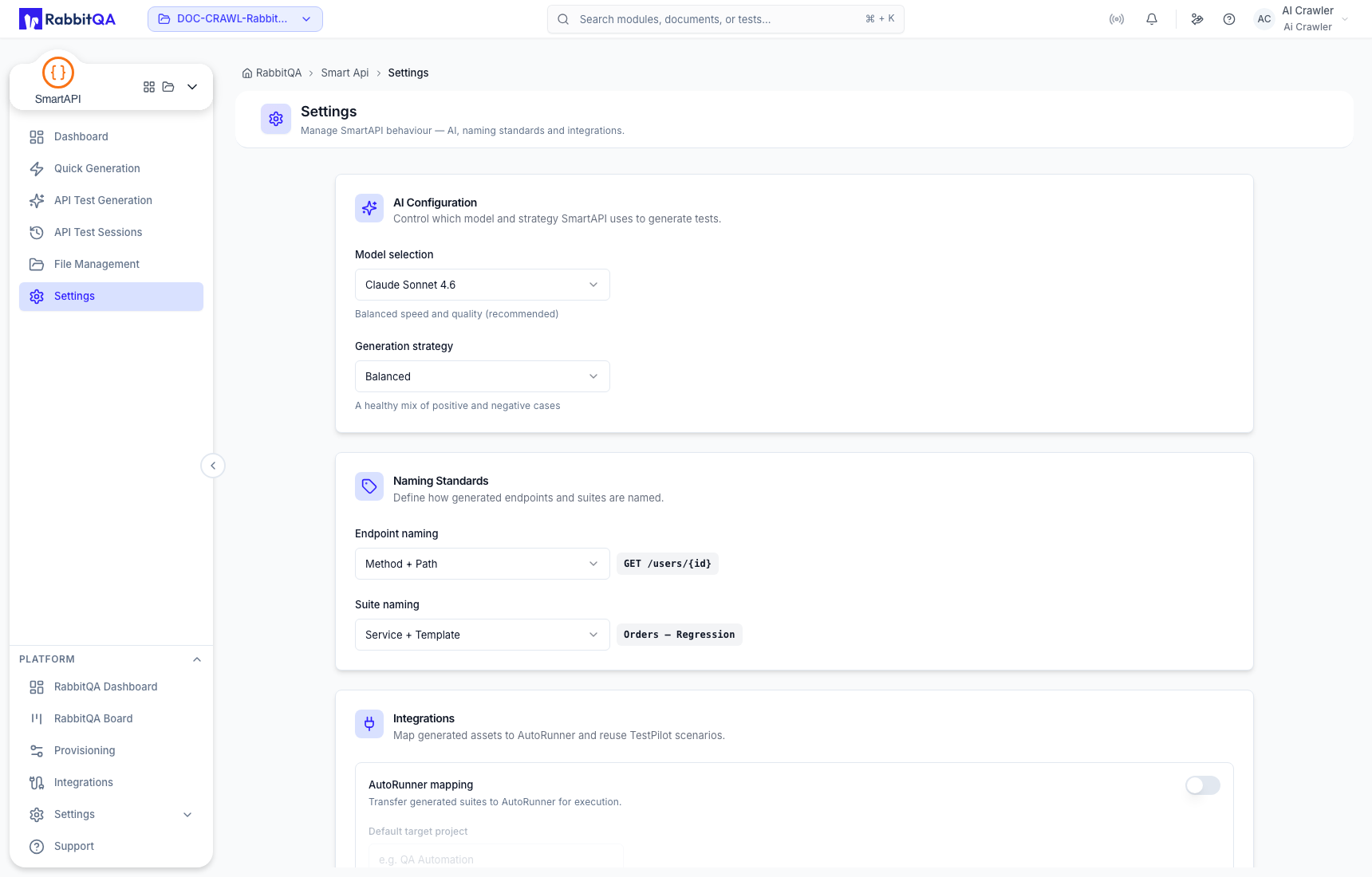Click the Naming Standards tag icon
The width and height of the screenshot is (1372, 877).
pyautogui.click(x=369, y=486)
